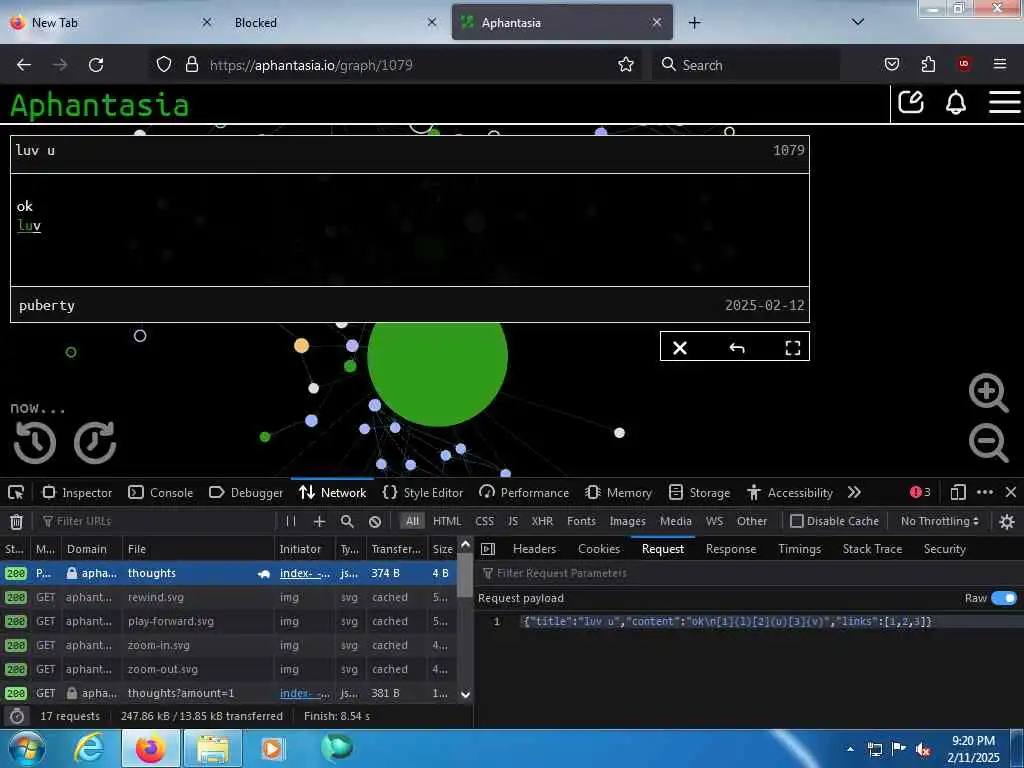Filter requests by CSS type
This screenshot has height=768, width=1024.
[485, 521]
